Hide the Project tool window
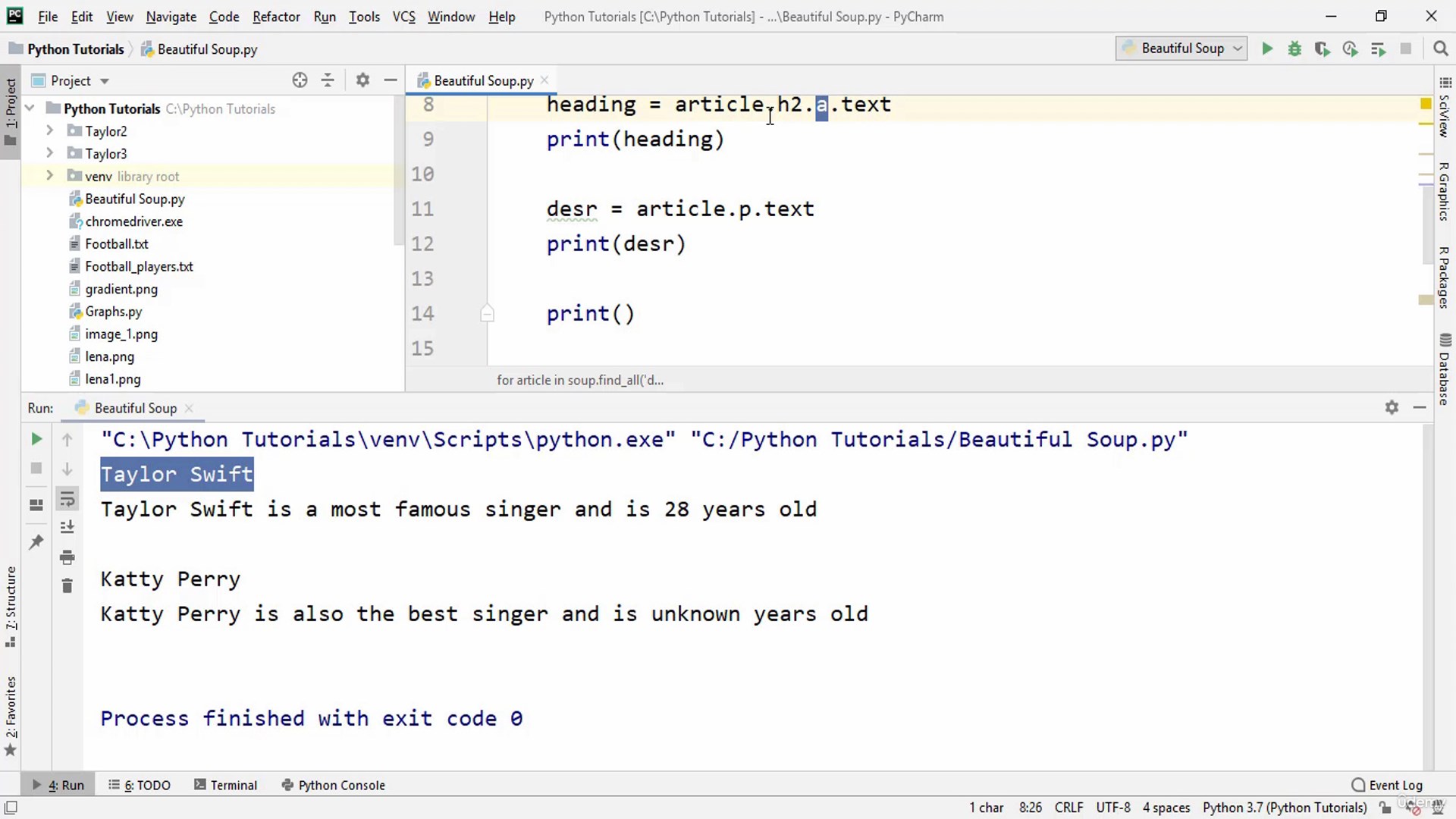This screenshot has height=819, width=1456. tap(391, 80)
